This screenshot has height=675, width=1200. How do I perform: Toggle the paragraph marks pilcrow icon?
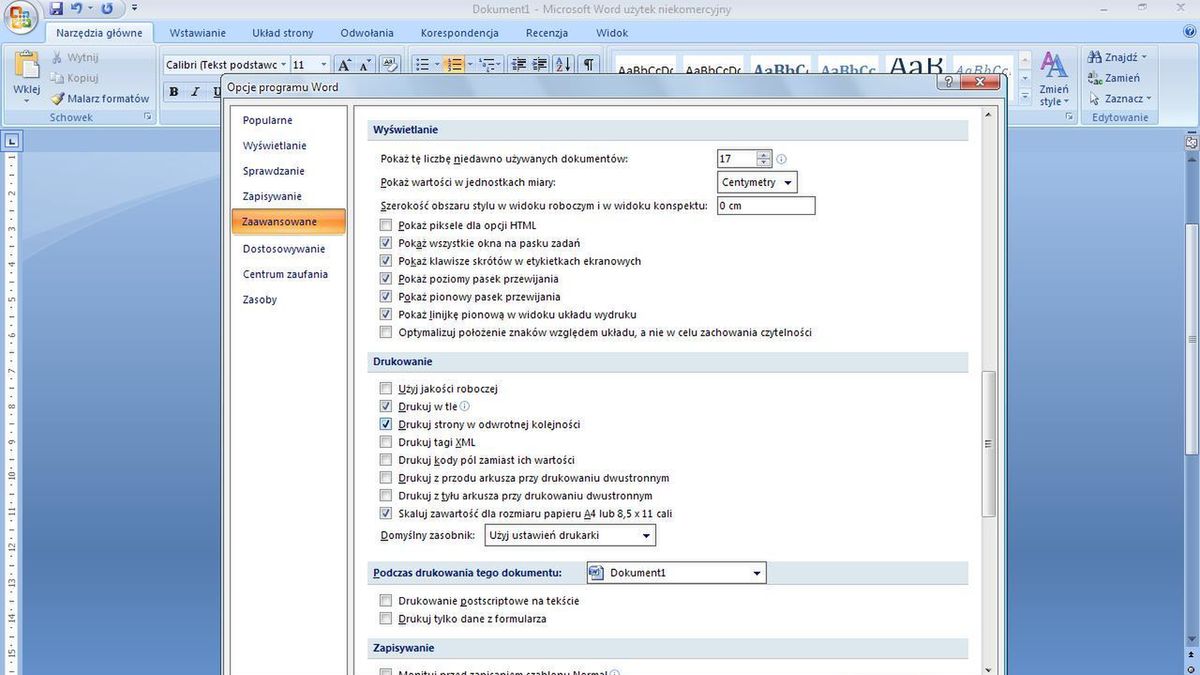pyautogui.click(x=589, y=64)
